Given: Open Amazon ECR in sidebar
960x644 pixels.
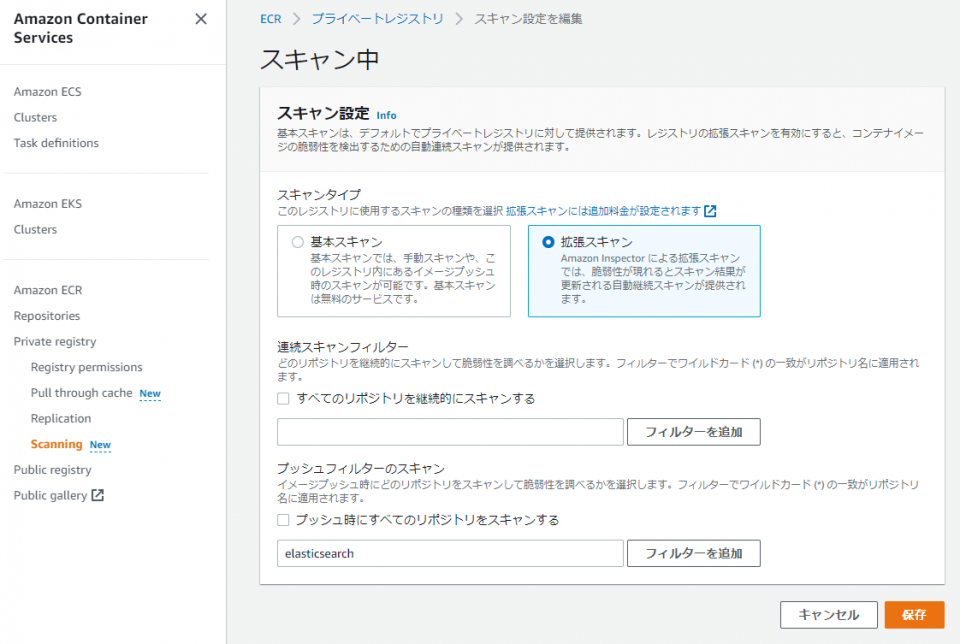Looking at the screenshot, I should click(48, 290).
